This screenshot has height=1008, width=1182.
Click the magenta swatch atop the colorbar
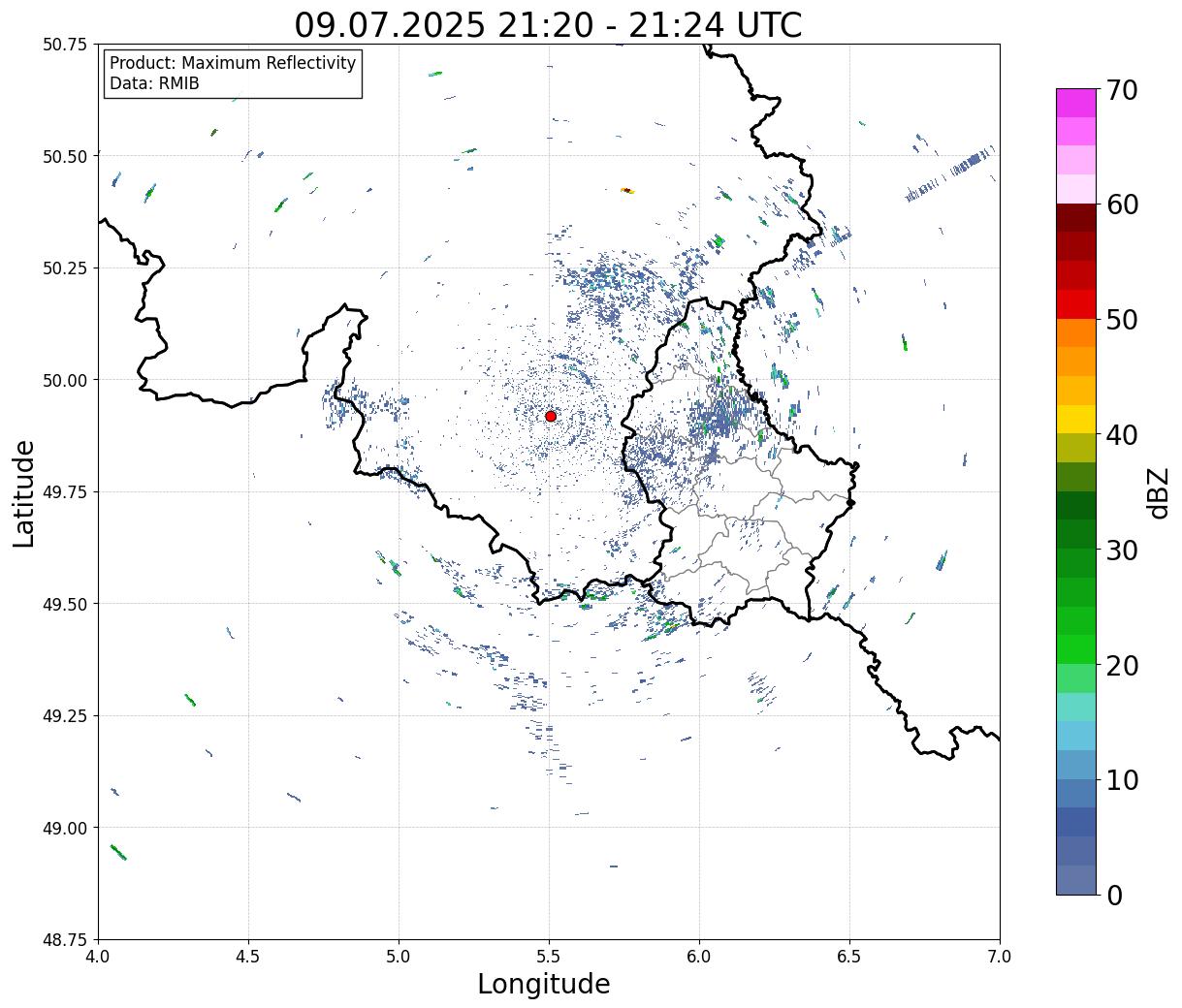click(x=1076, y=103)
